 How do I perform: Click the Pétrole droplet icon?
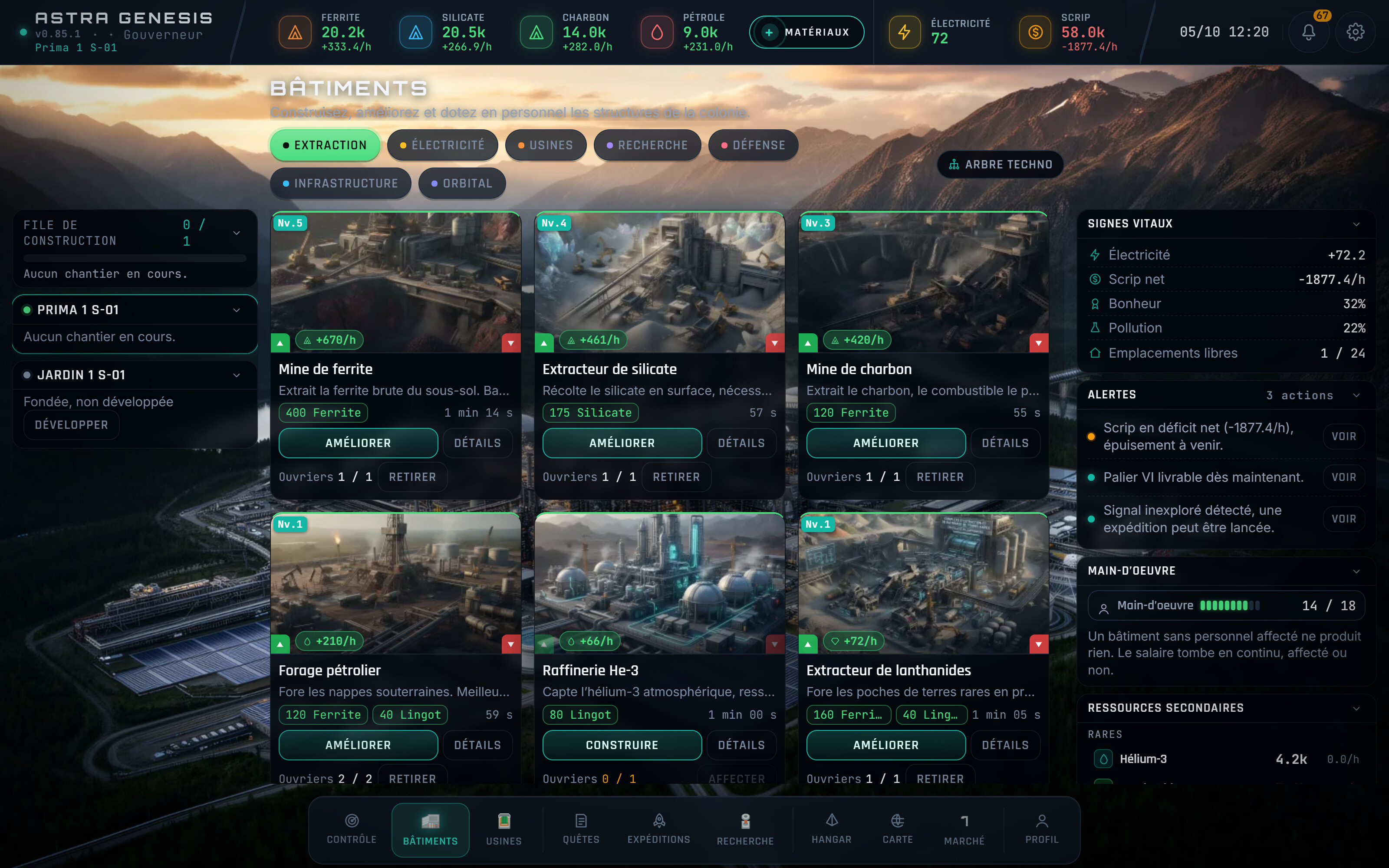click(x=657, y=32)
